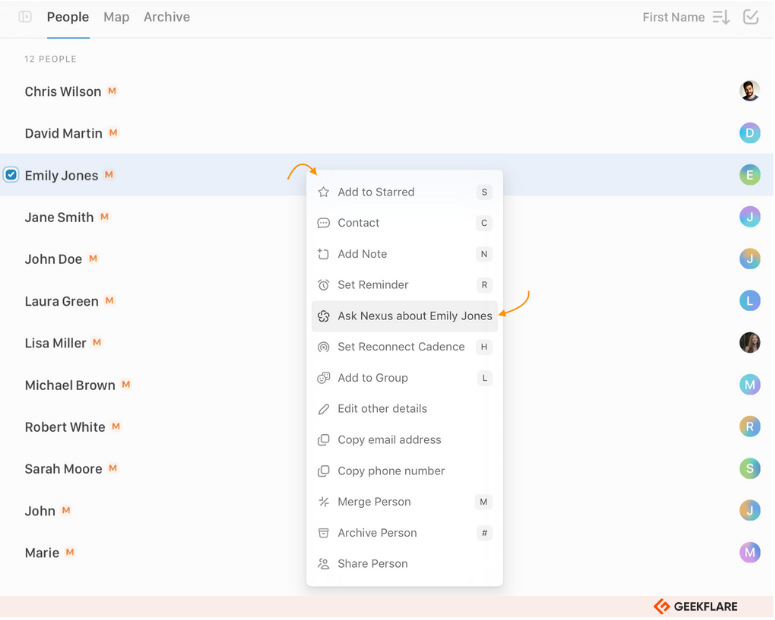Click the sort order icon

(x=721, y=17)
